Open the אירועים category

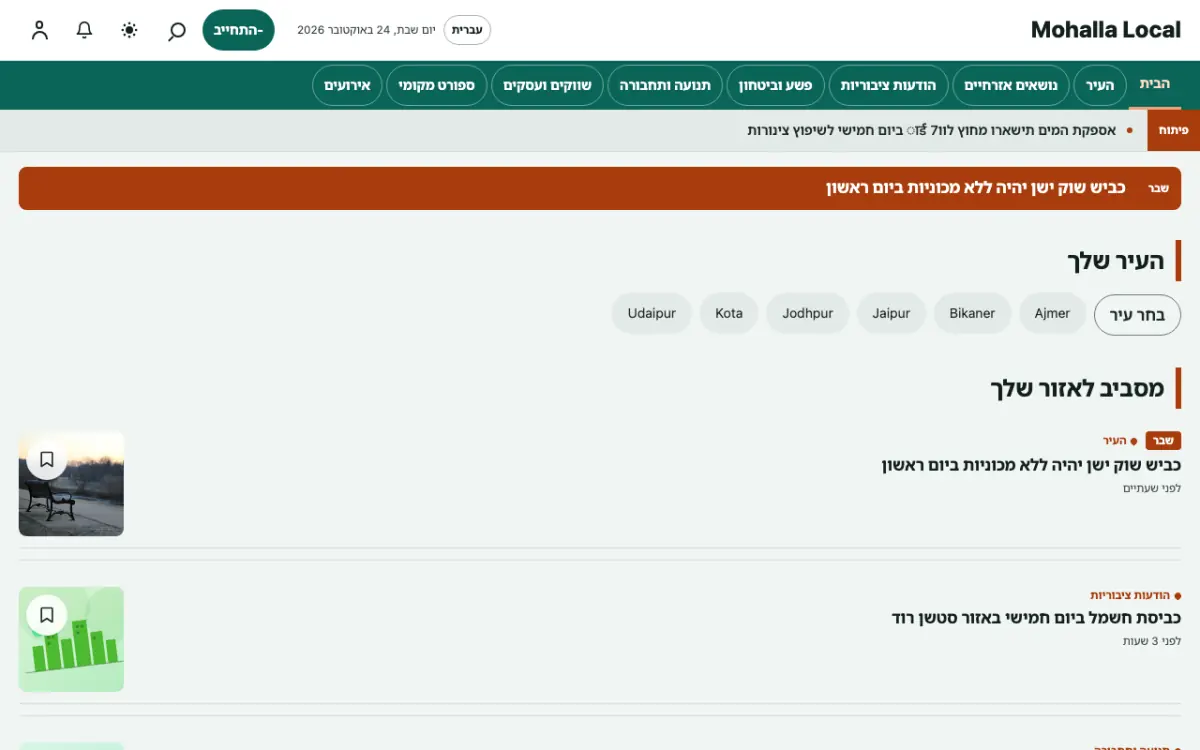tap(348, 86)
